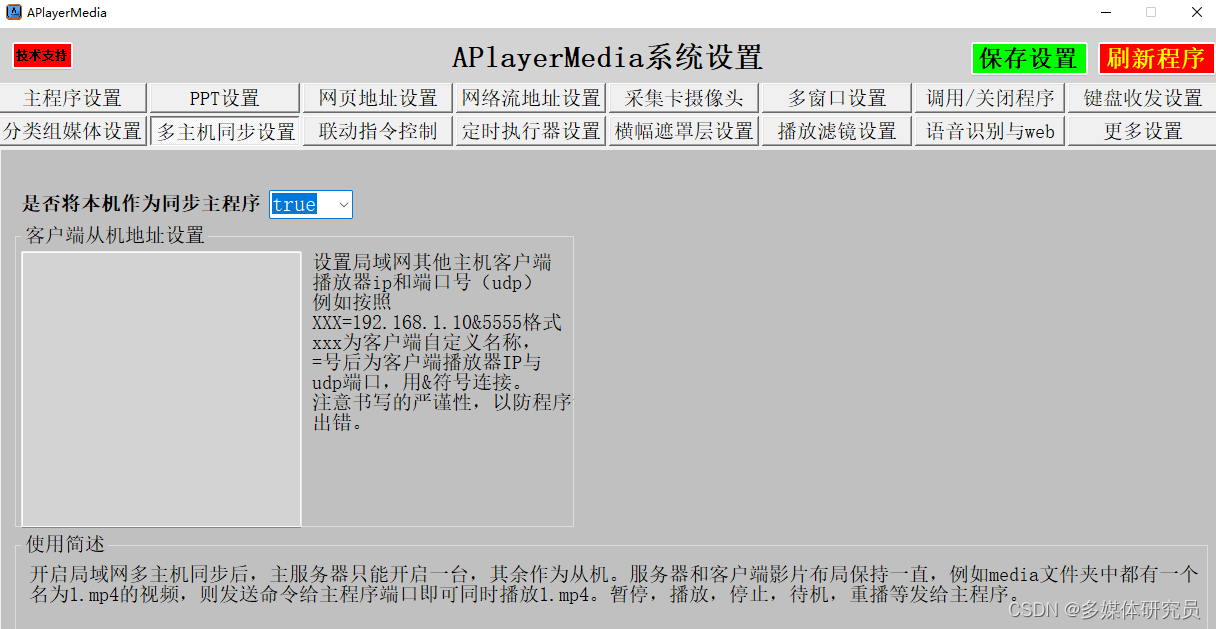
Task: Open the 主程序设置 tab
Action: point(73,98)
